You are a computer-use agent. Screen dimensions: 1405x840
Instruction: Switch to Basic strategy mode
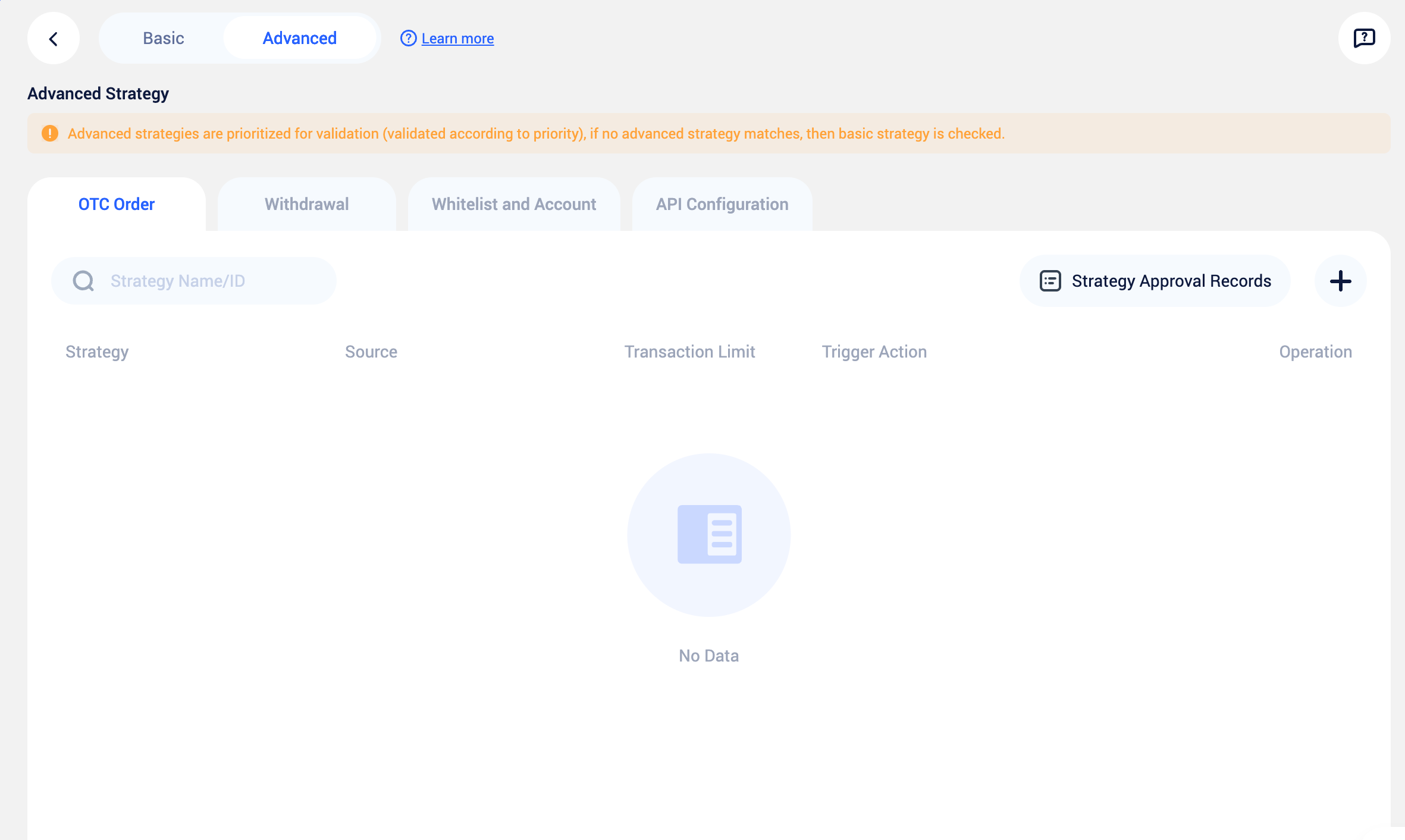(x=163, y=39)
